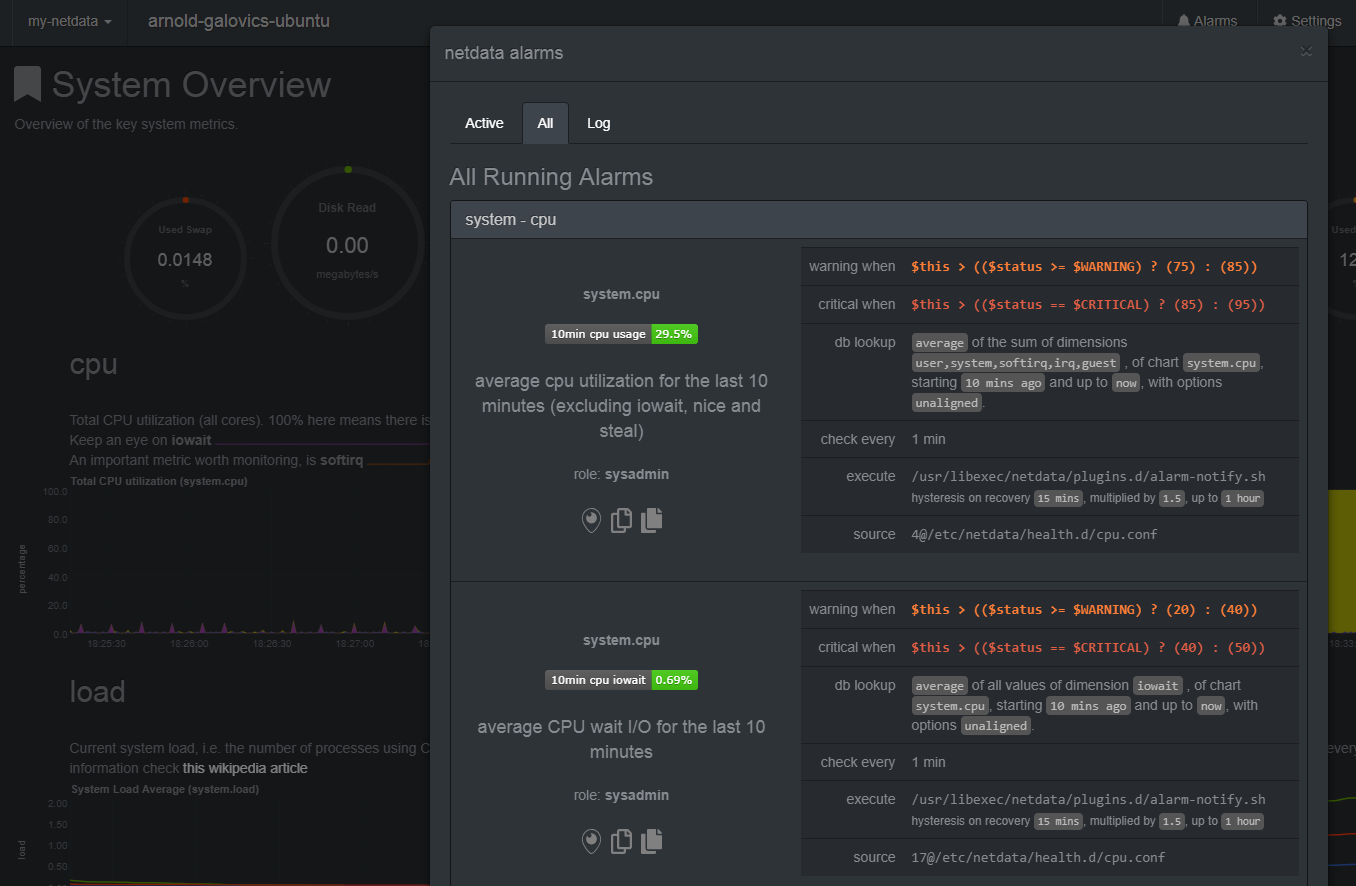Click the pin-shaped icon under the cpu iowait alarm
The width and height of the screenshot is (1356, 886).
(592, 841)
